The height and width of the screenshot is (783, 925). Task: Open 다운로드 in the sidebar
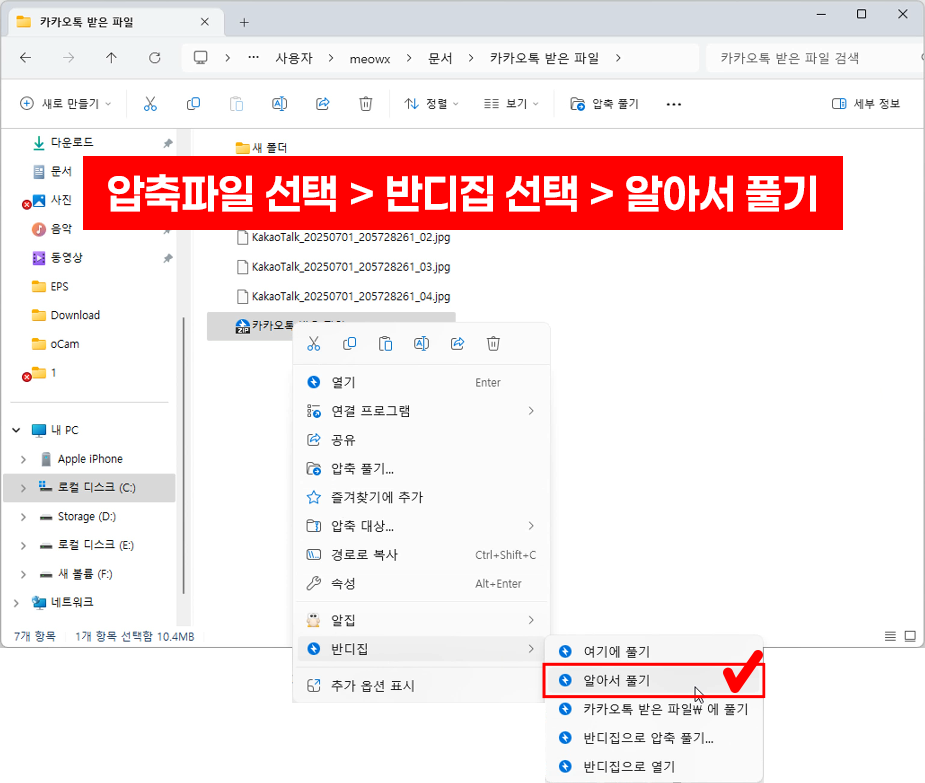tap(71, 142)
